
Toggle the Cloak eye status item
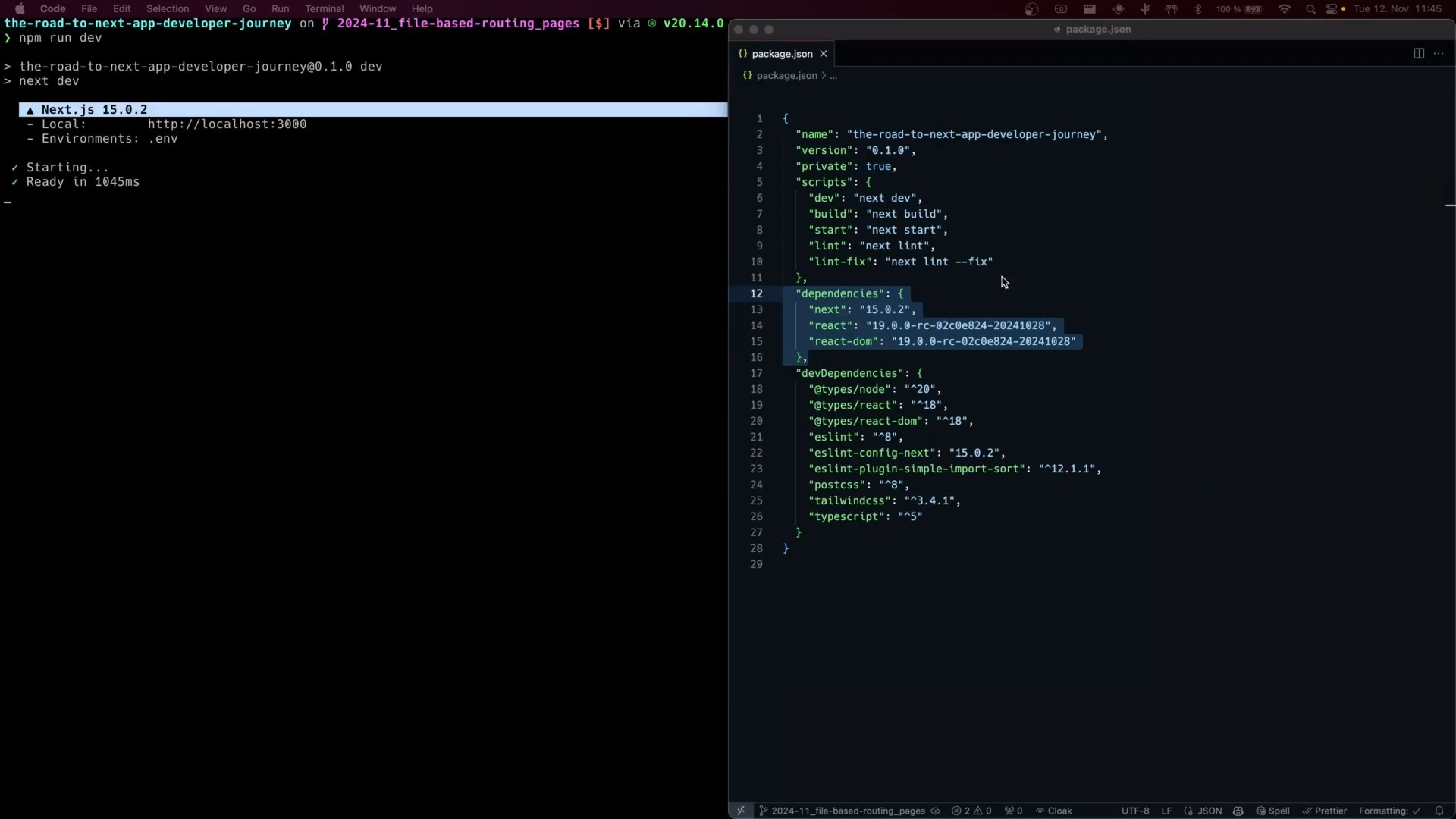(x=1054, y=811)
